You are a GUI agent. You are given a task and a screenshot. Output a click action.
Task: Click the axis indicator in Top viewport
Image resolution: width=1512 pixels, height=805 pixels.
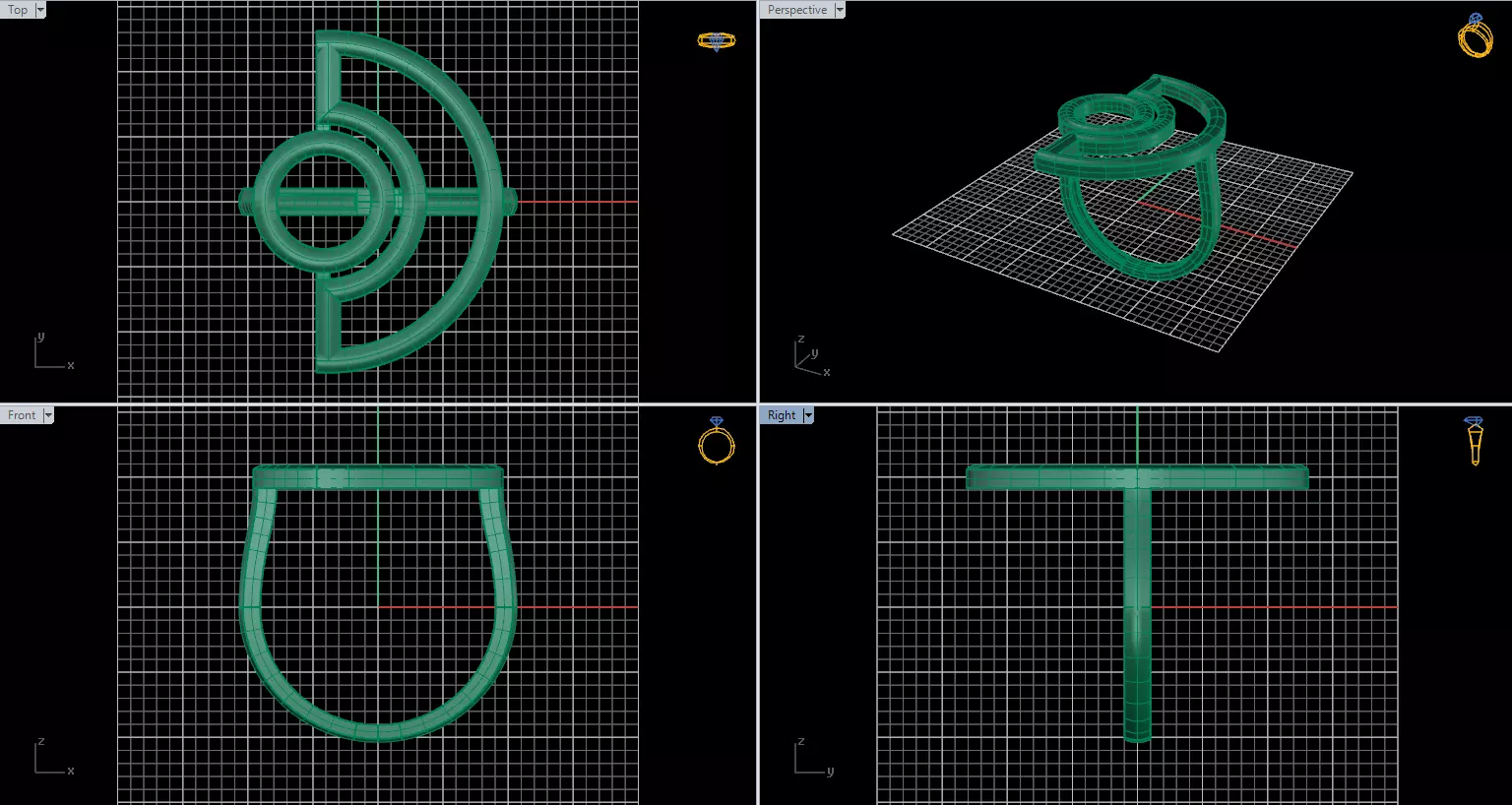(54, 351)
